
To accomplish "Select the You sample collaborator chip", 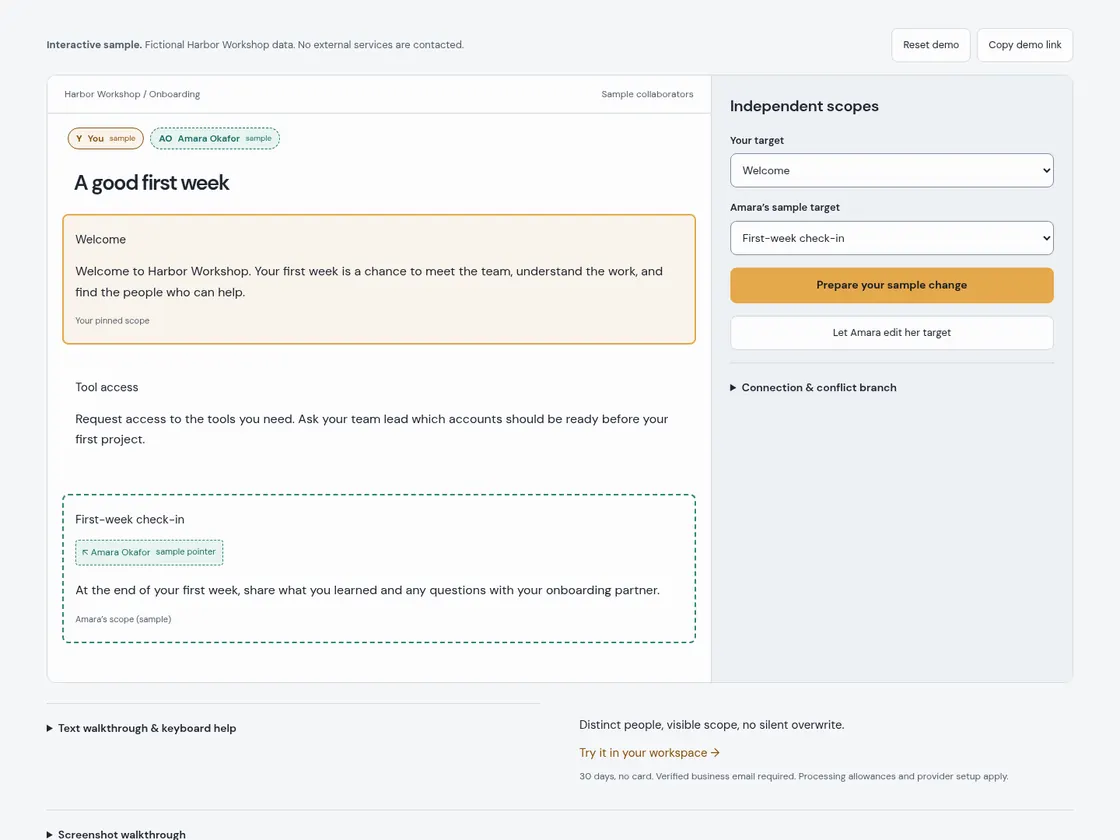I will pos(106,139).
